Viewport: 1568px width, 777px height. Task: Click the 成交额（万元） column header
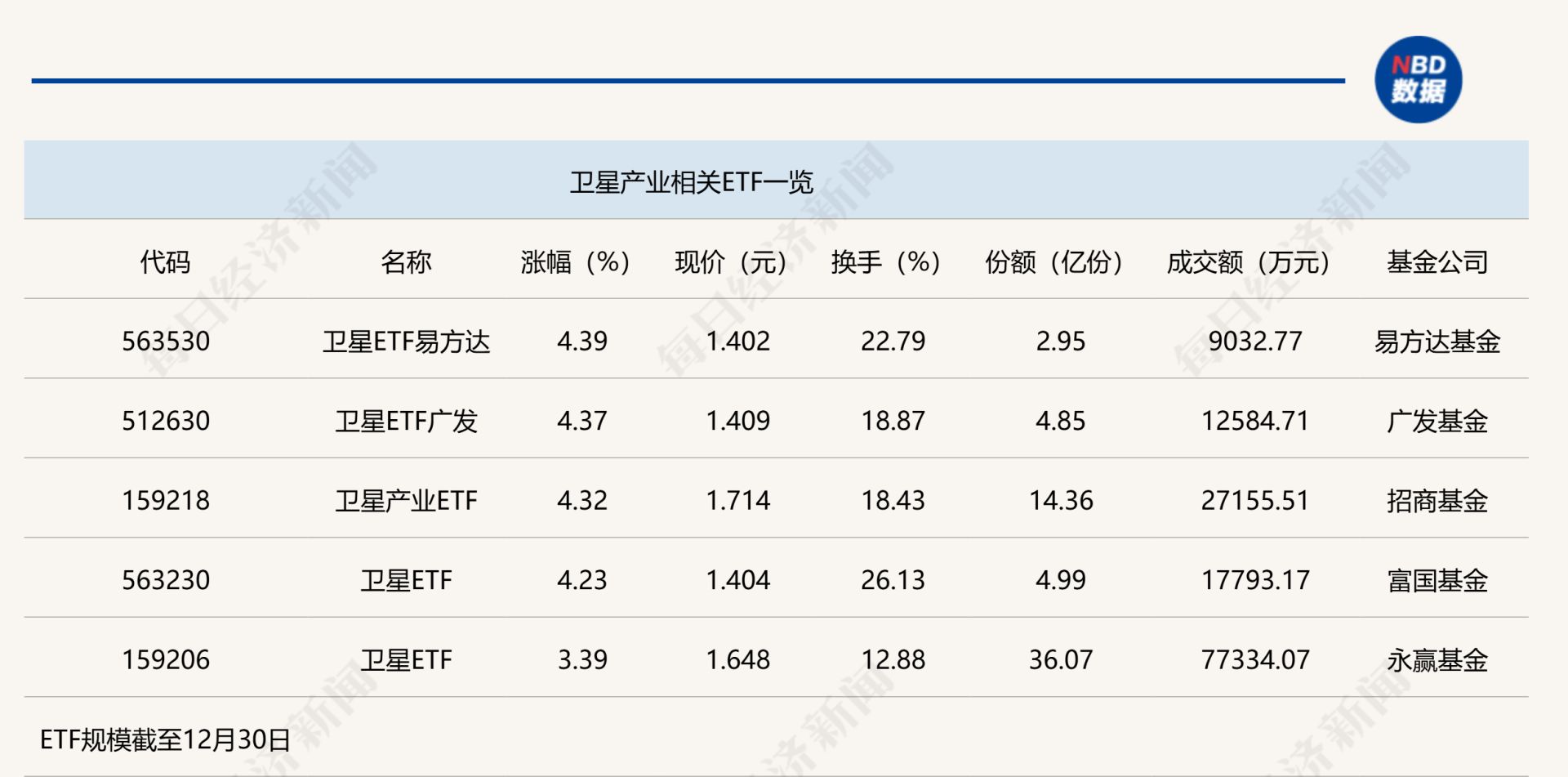pos(1248,262)
